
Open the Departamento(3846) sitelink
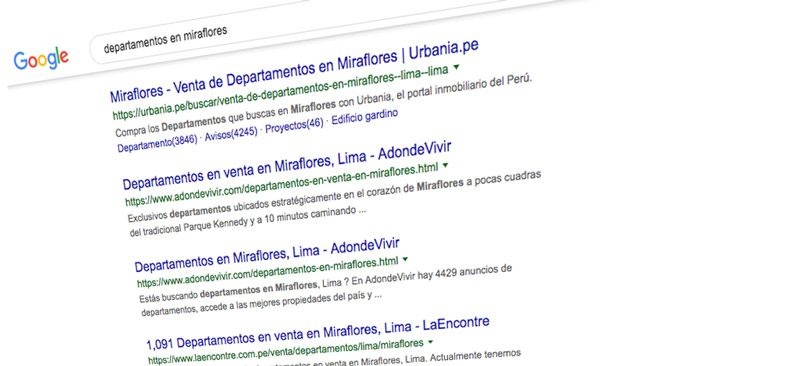coord(158,143)
